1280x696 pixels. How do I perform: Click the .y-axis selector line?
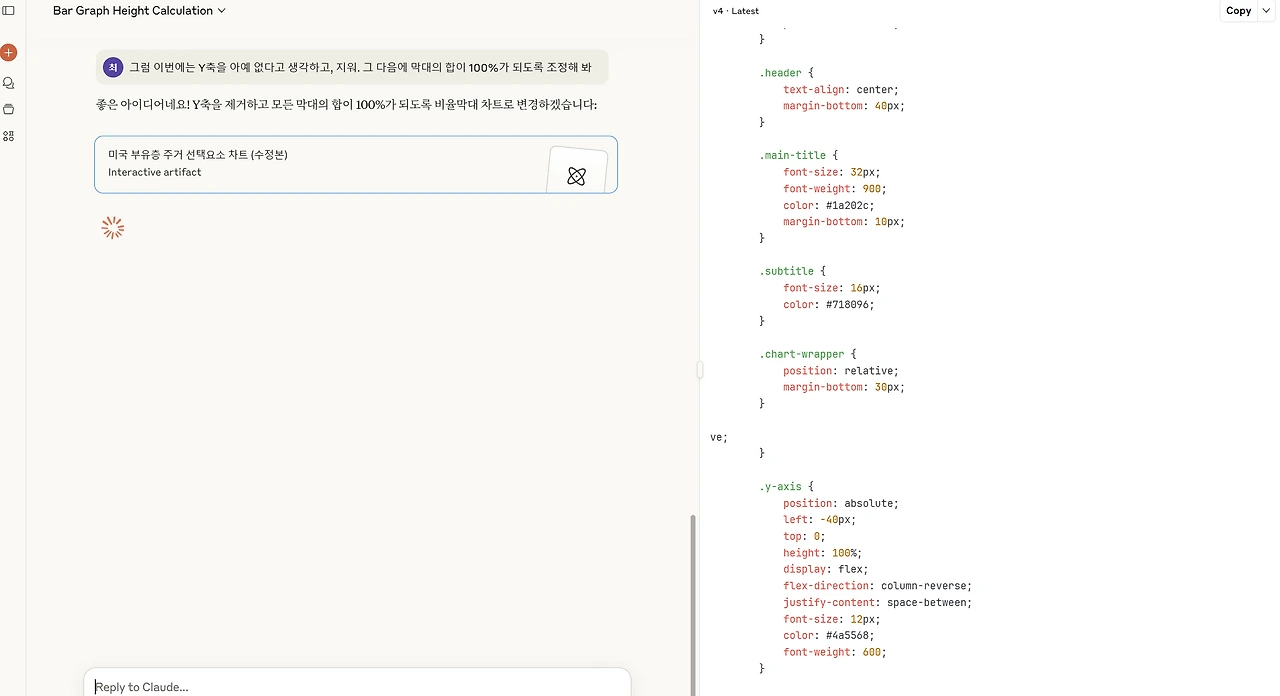786,486
